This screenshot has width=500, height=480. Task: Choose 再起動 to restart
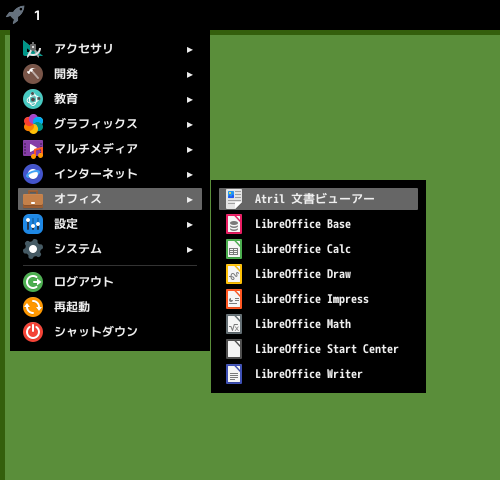[110, 307]
